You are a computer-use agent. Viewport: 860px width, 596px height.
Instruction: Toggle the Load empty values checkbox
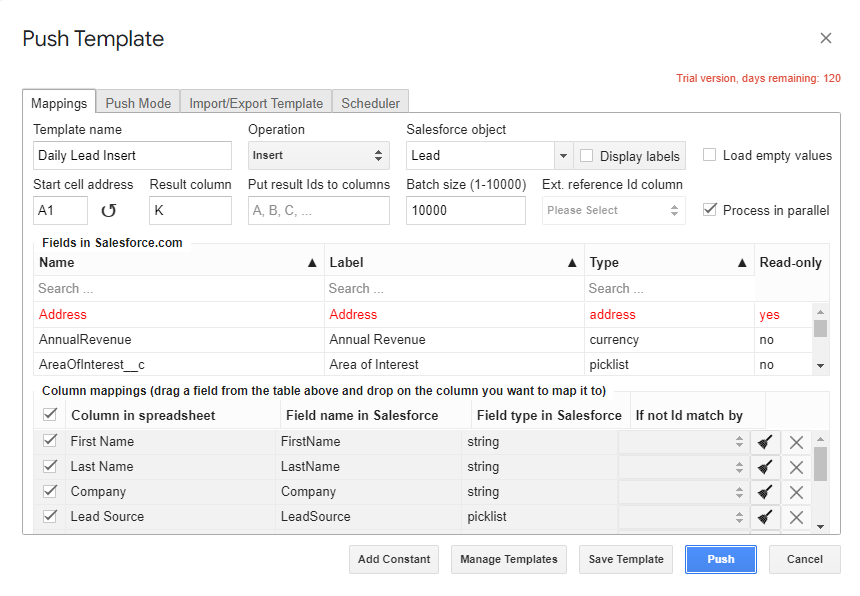(710, 155)
